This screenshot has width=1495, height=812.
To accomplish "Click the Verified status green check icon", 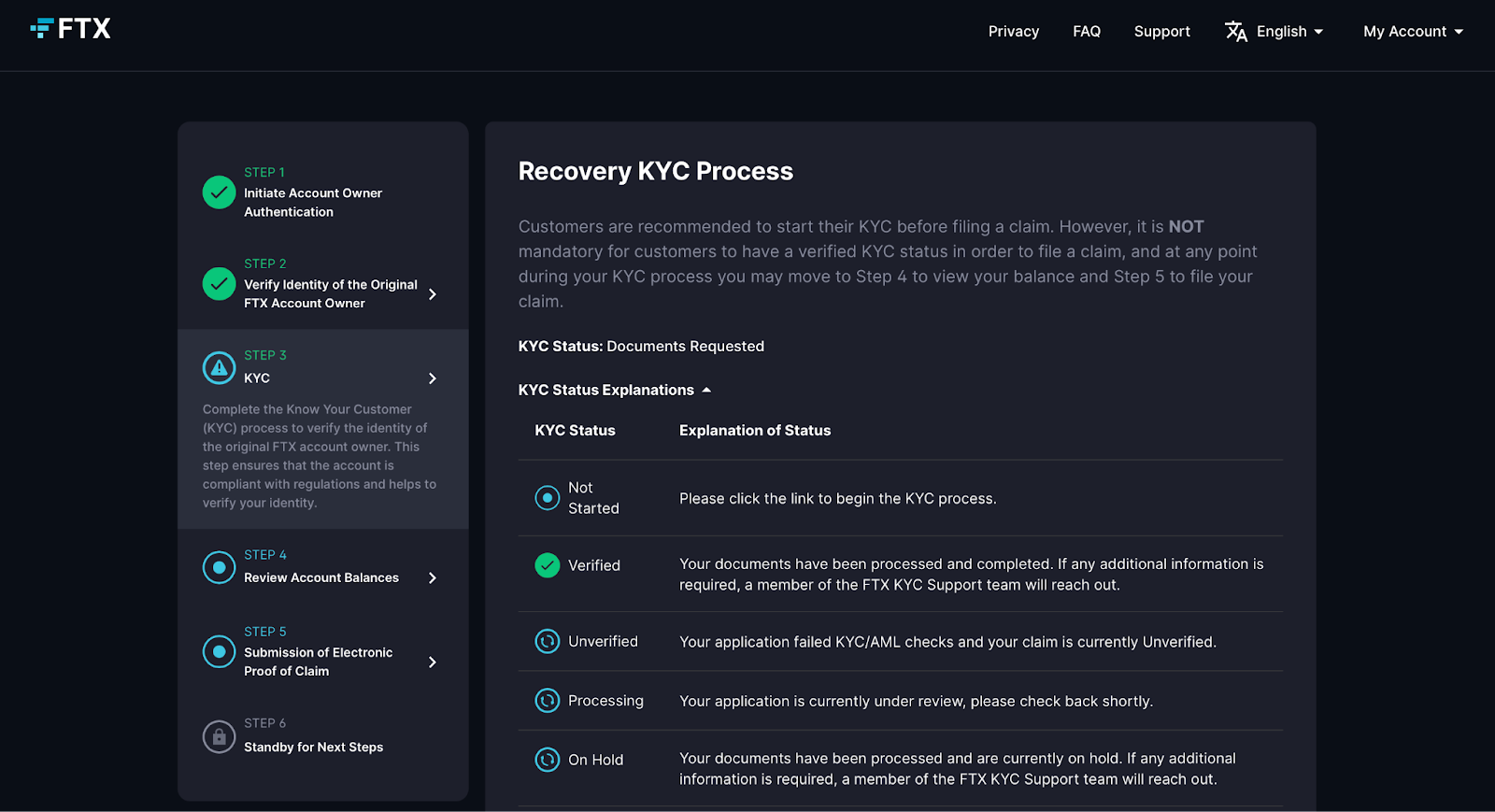I will [x=548, y=565].
